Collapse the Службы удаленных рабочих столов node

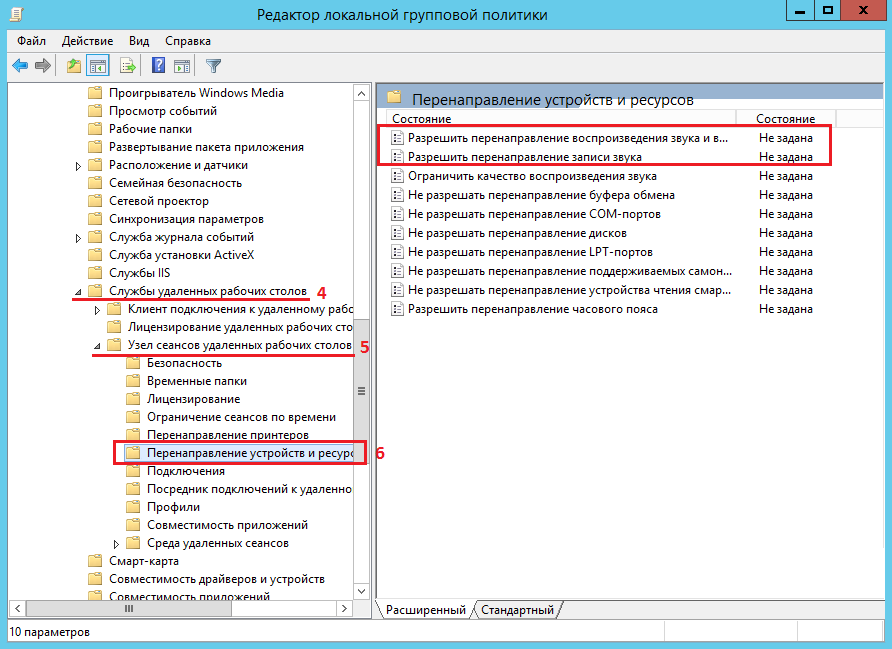[79, 292]
